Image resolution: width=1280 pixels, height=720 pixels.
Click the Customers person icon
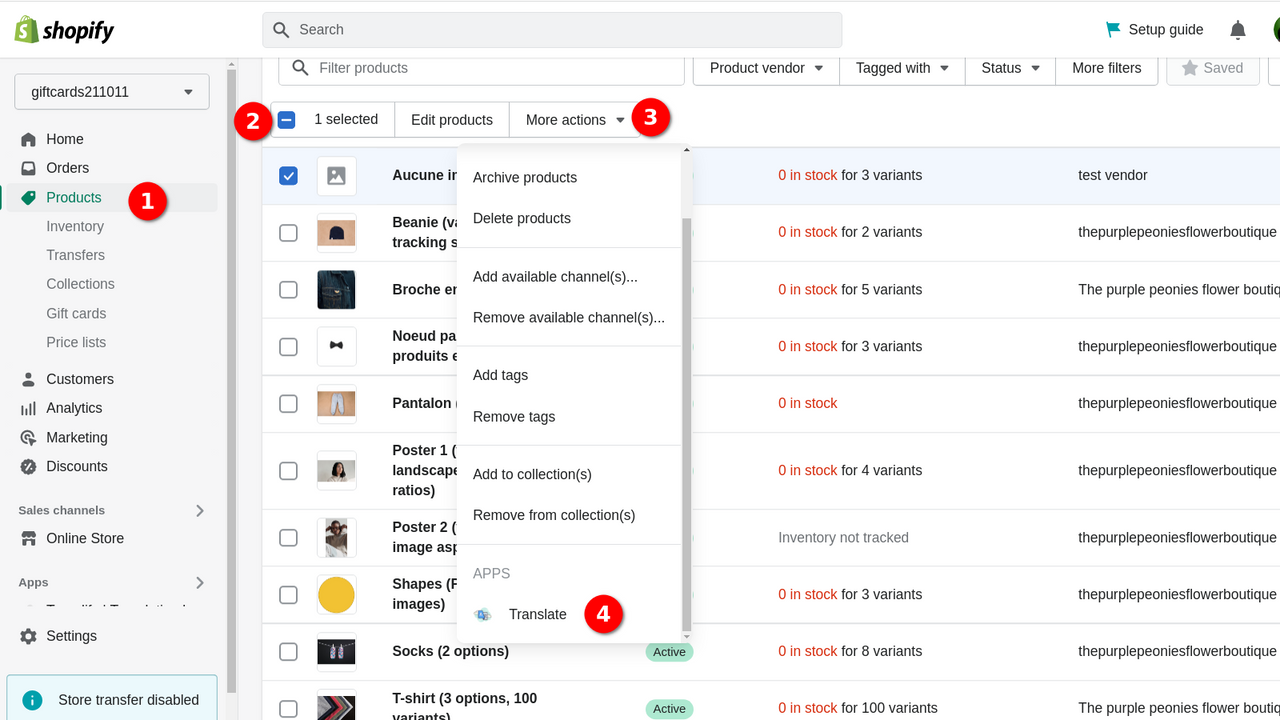28,379
